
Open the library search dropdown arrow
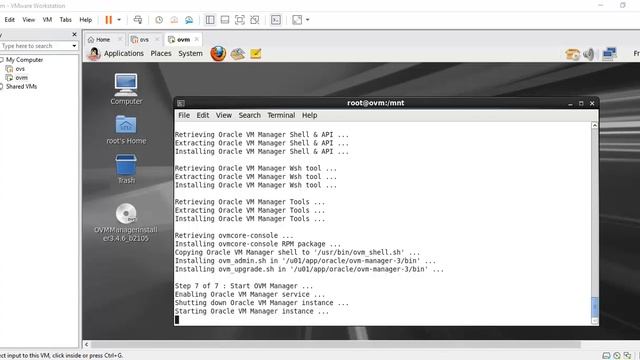(x=74, y=46)
